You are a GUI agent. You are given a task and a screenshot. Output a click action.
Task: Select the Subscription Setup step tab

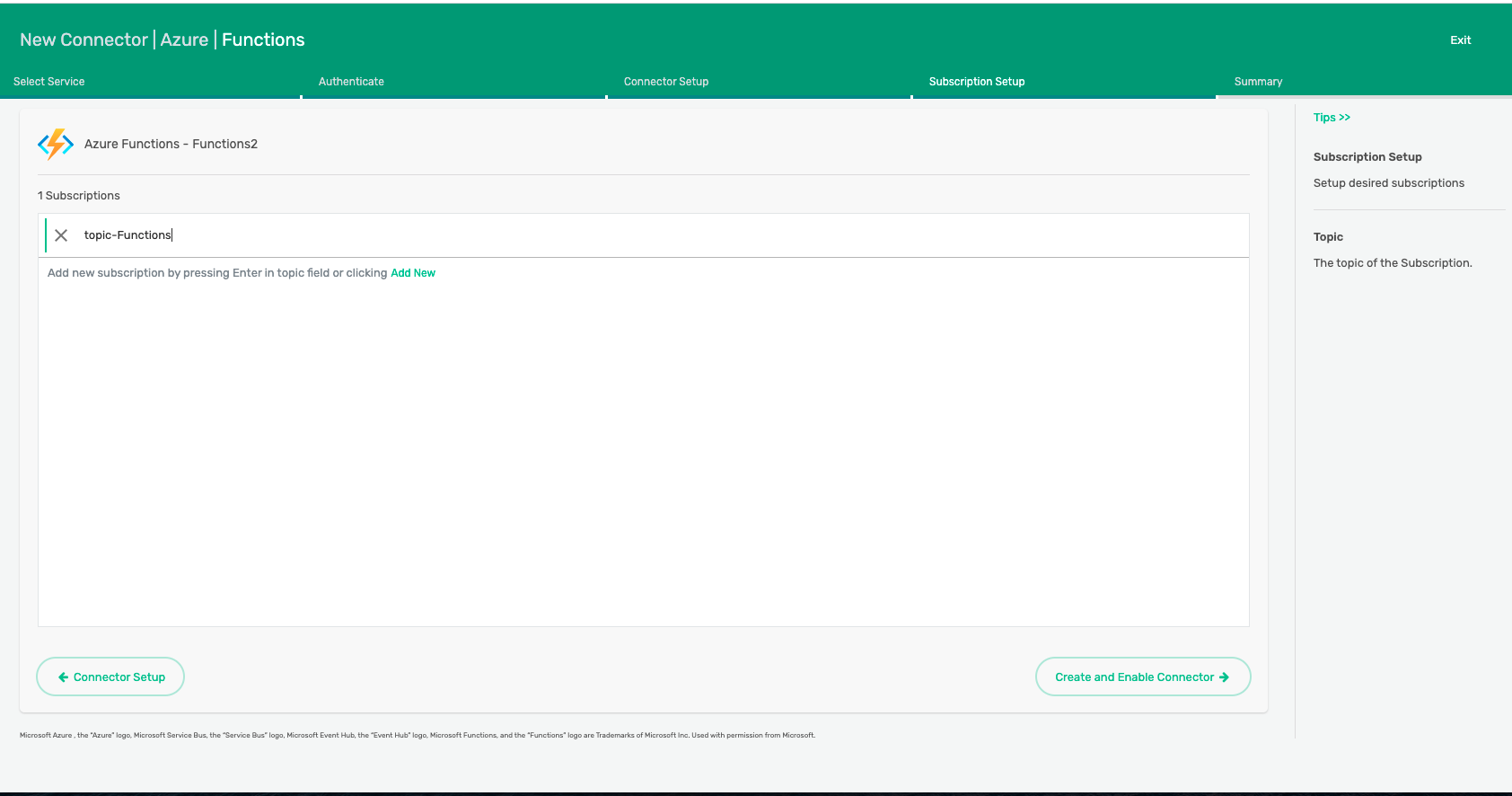coord(977,82)
